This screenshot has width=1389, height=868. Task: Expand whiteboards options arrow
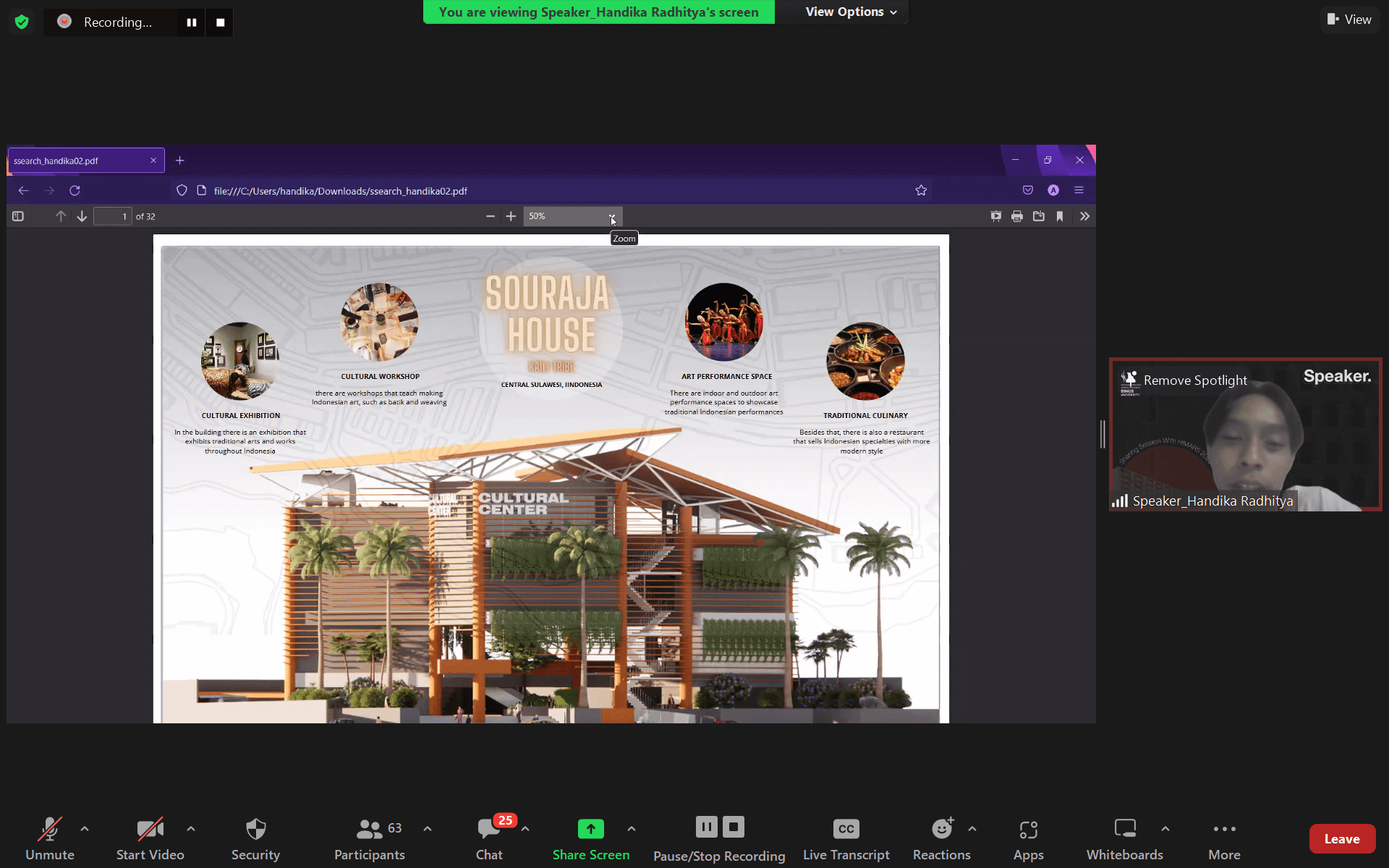tap(1165, 829)
